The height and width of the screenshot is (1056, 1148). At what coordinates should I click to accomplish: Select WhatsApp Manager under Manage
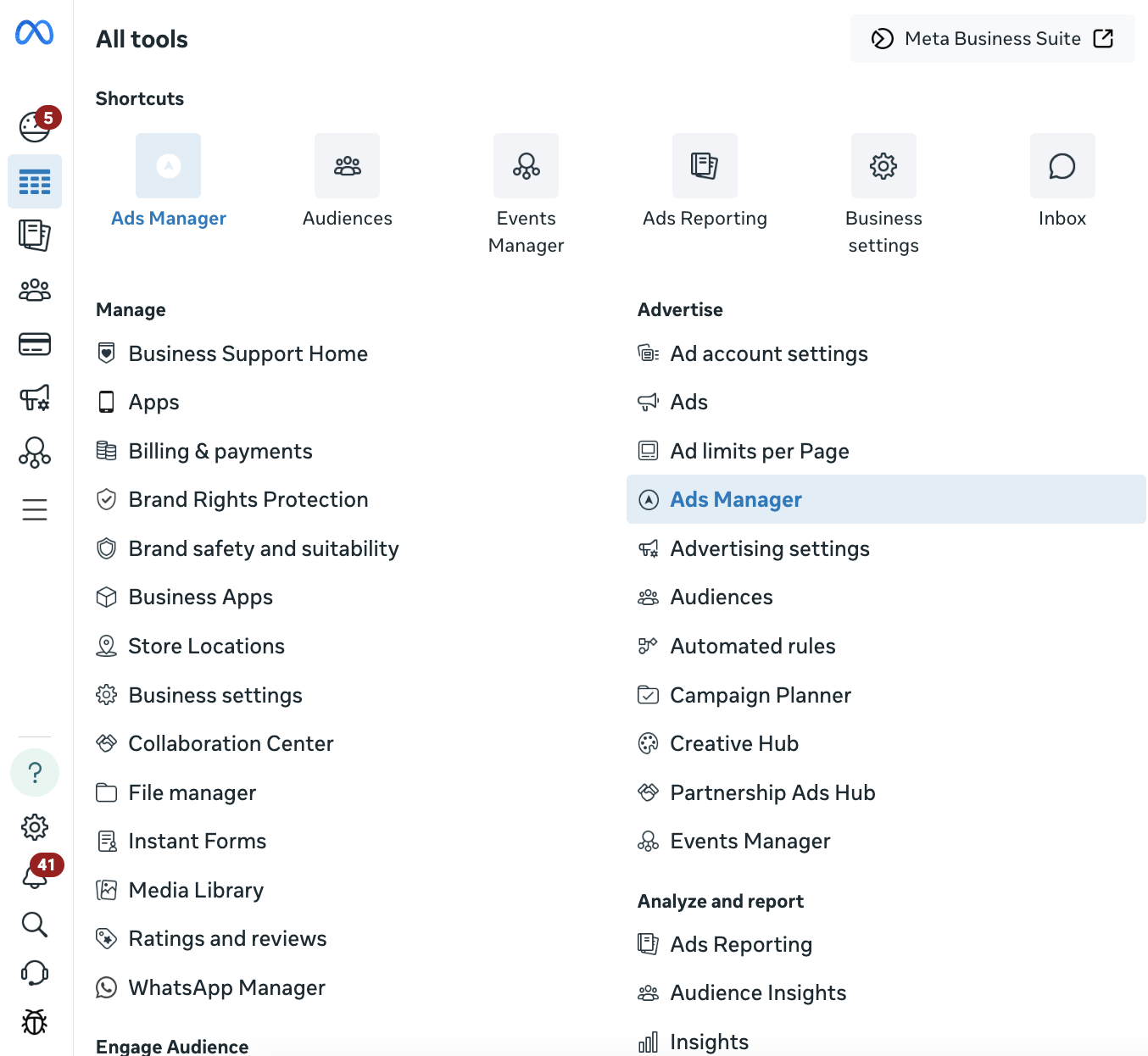tap(226, 987)
